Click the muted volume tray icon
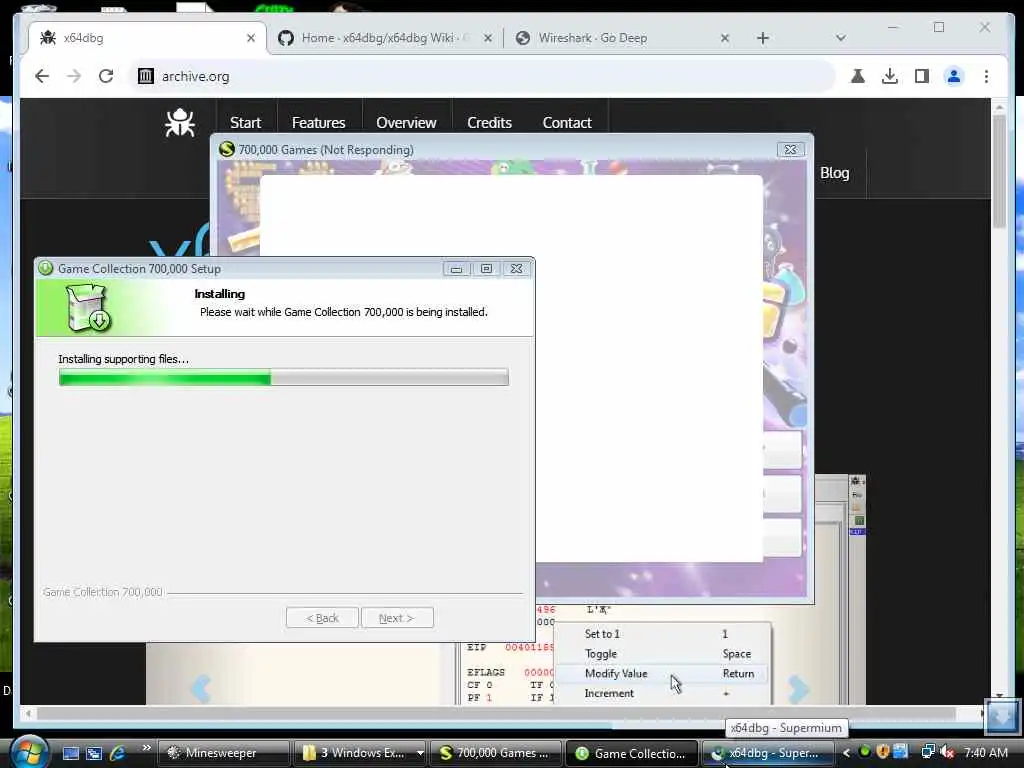The image size is (1024, 768). pos(946,752)
